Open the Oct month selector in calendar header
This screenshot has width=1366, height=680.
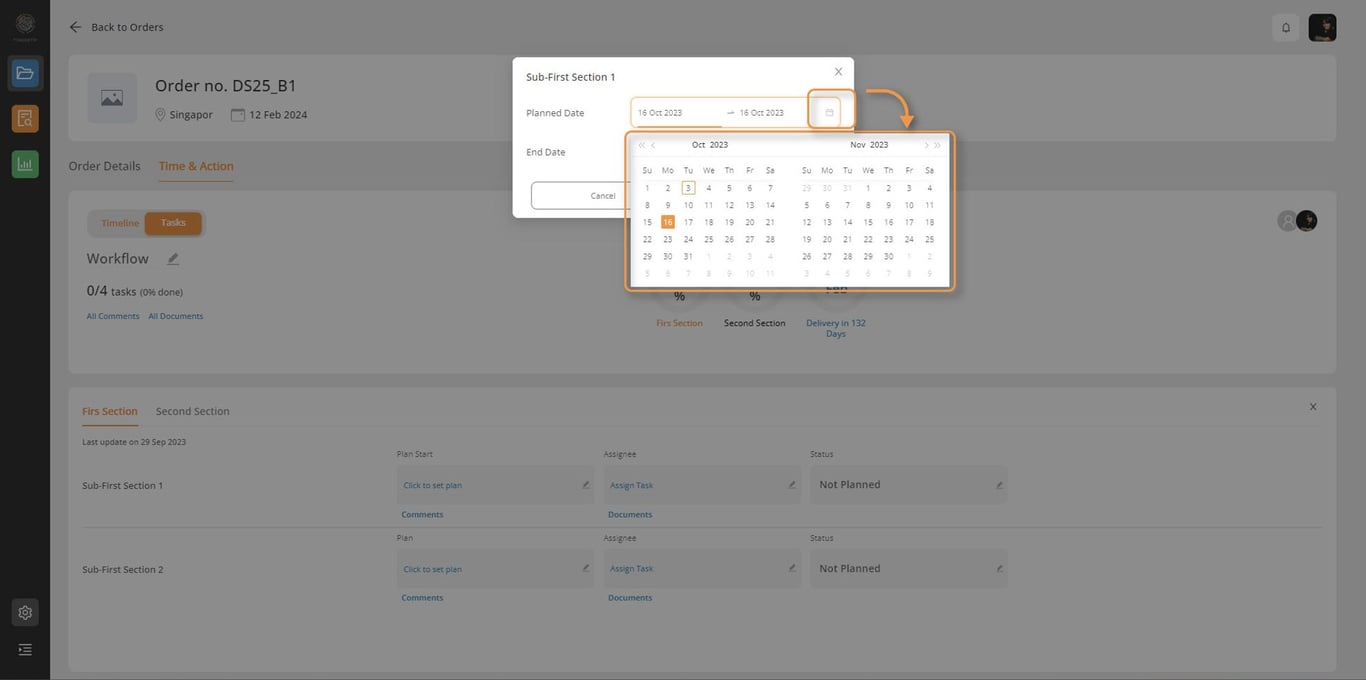tap(699, 145)
